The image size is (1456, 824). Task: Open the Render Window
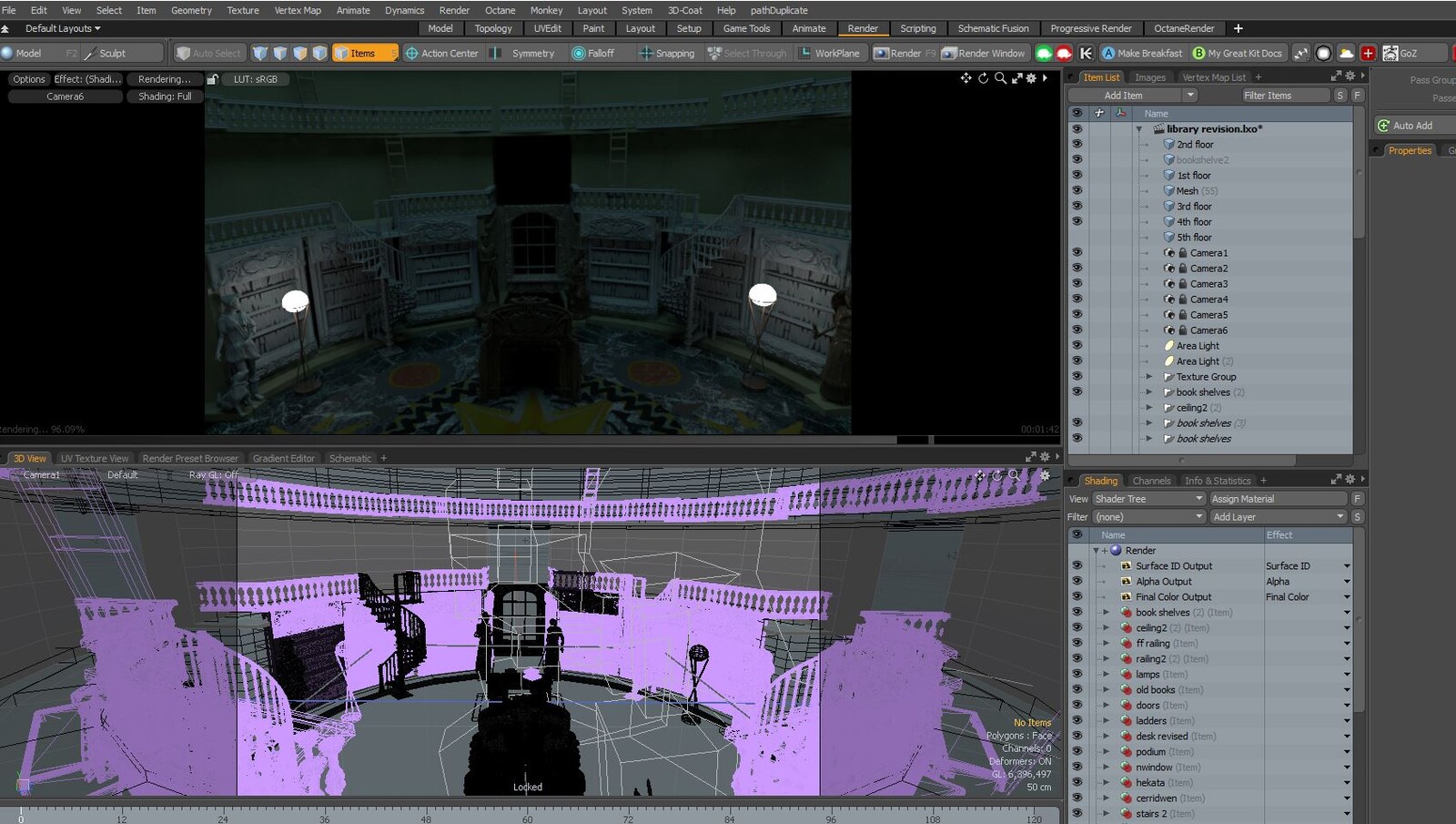(x=984, y=53)
